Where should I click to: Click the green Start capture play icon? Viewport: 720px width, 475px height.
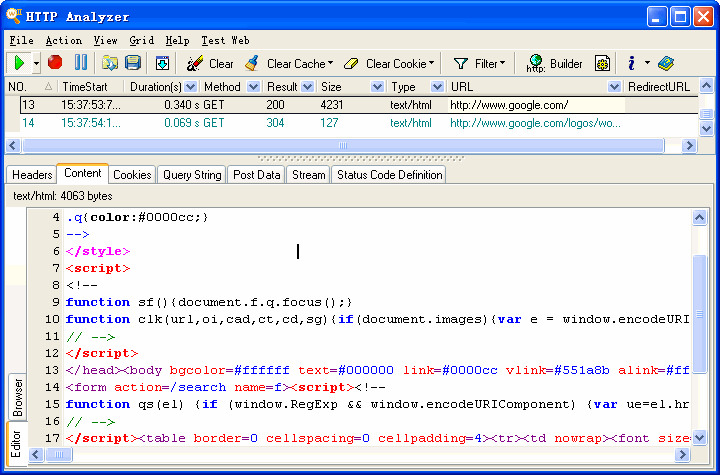18,63
